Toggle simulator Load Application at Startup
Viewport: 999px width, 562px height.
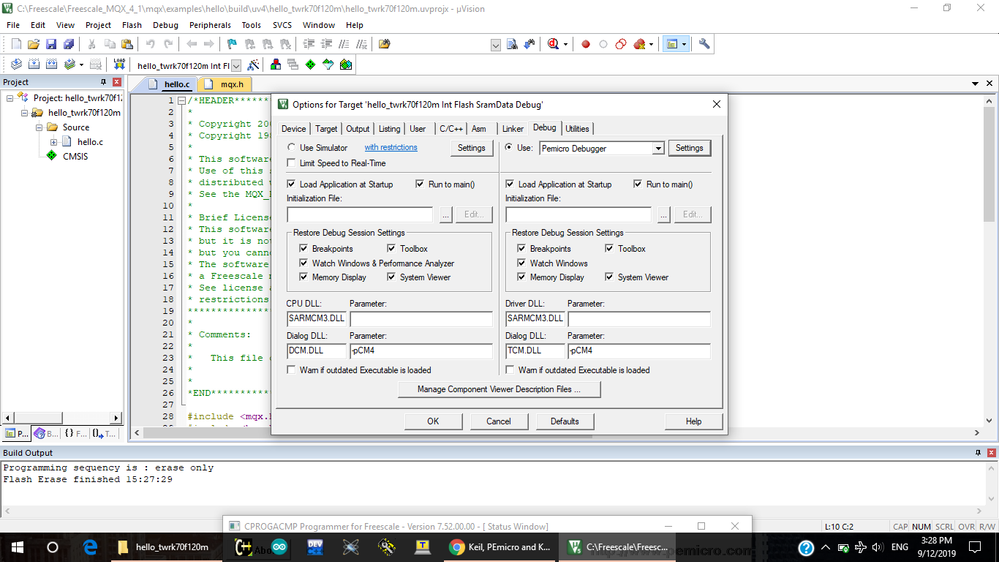292,184
